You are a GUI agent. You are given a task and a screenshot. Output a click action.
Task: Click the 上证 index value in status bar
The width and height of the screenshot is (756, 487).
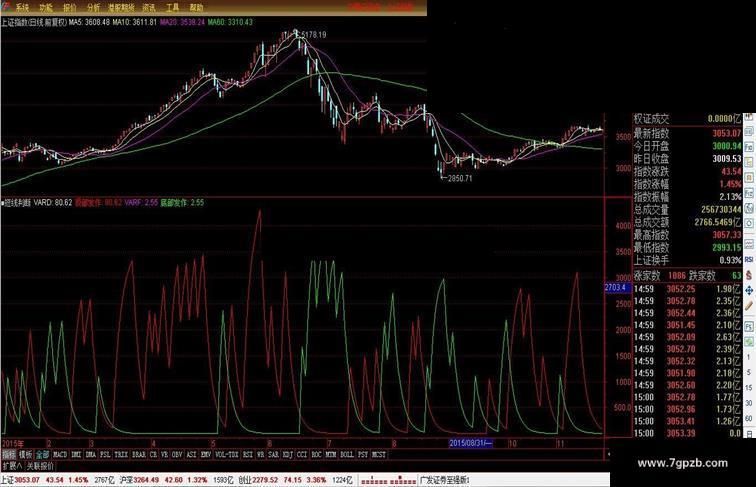25,480
